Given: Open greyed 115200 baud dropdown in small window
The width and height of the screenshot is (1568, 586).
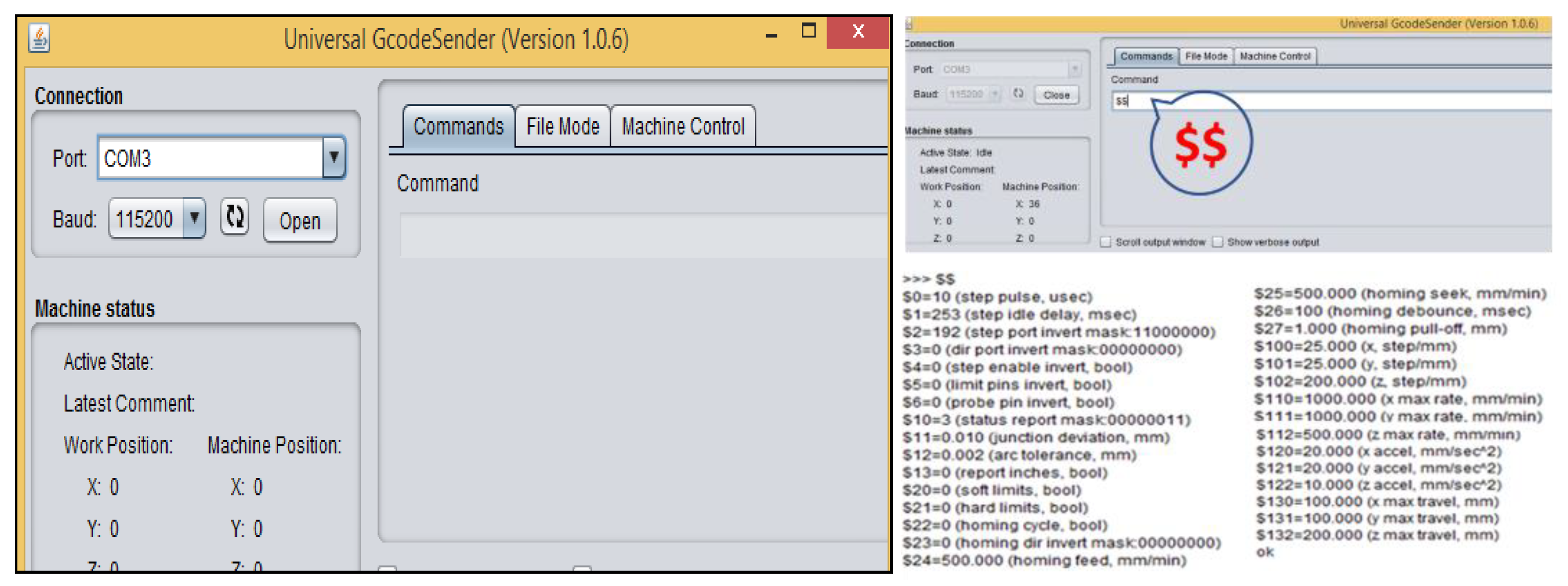Looking at the screenshot, I should tap(995, 94).
